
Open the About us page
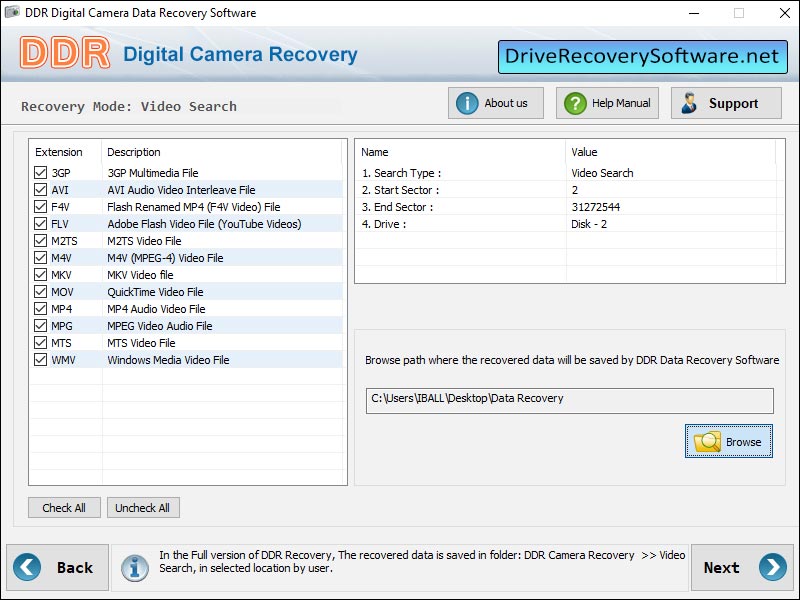point(496,103)
